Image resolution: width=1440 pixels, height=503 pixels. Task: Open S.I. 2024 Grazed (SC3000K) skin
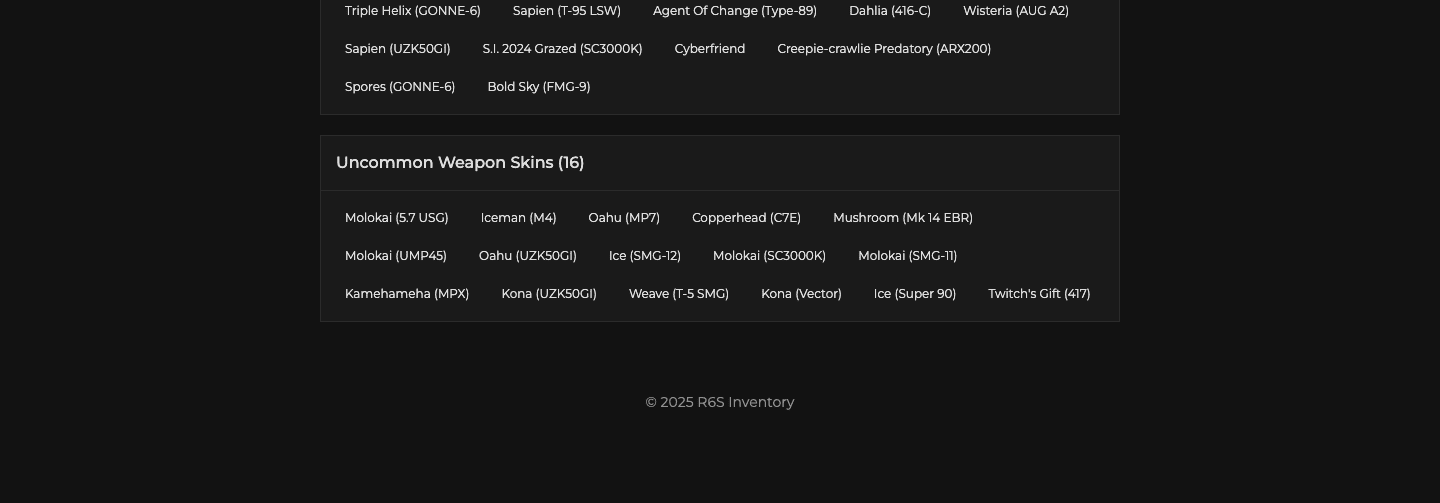pos(562,49)
